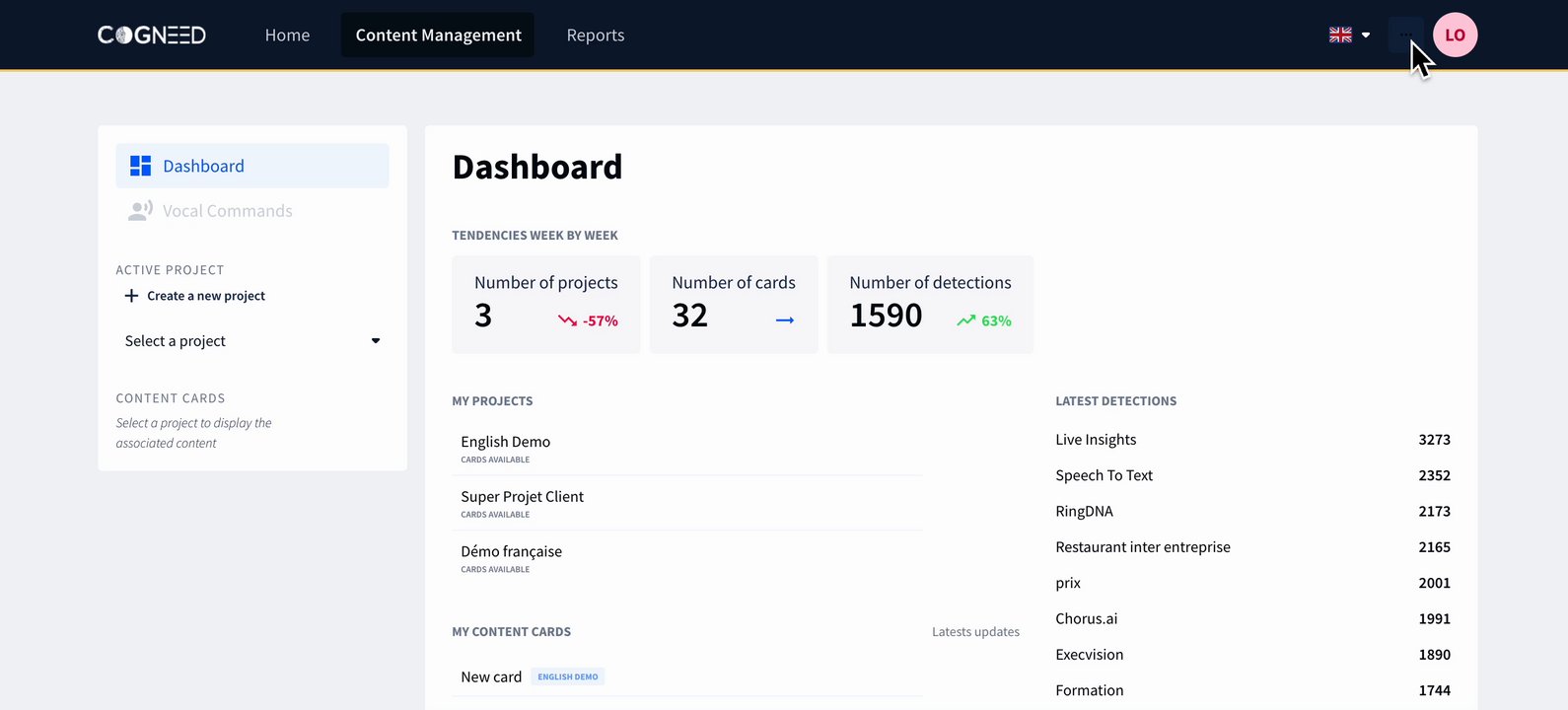Select the Execvision detection row

pos(1252,655)
